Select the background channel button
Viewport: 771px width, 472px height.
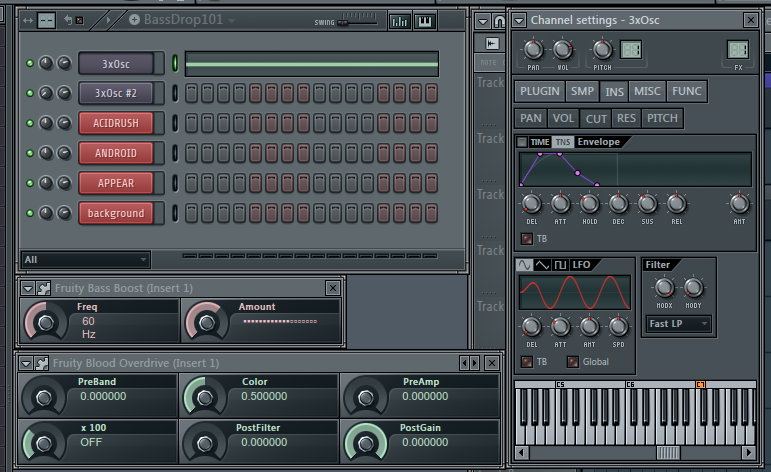point(116,213)
